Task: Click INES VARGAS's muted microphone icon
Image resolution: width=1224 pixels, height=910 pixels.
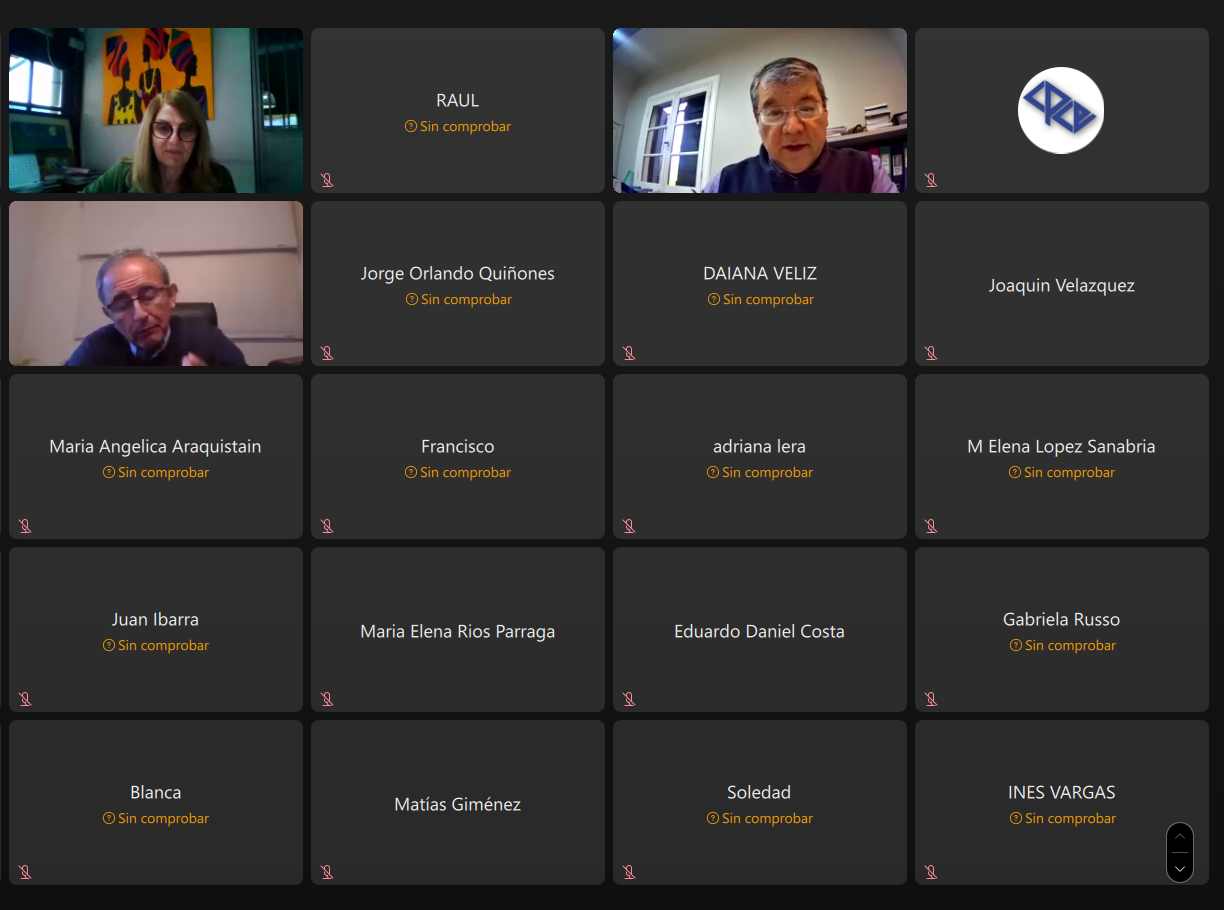Action: point(931,872)
